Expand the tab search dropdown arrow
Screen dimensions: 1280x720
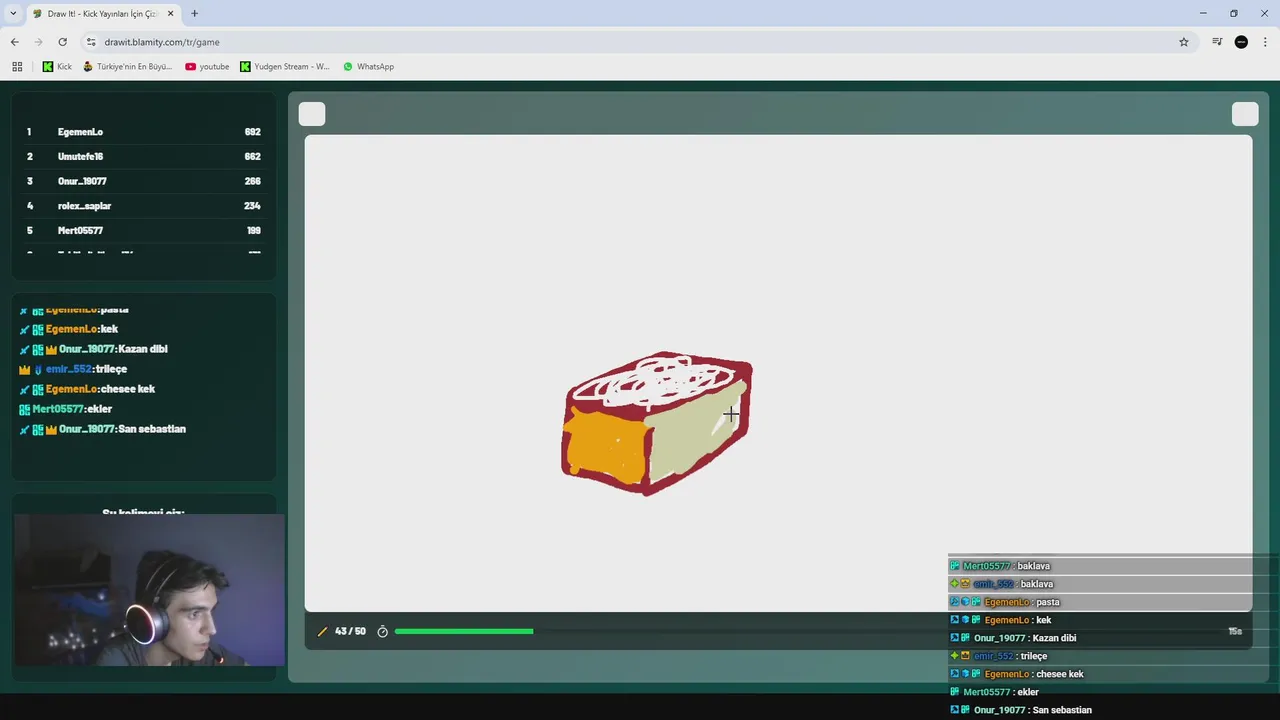tap(13, 14)
